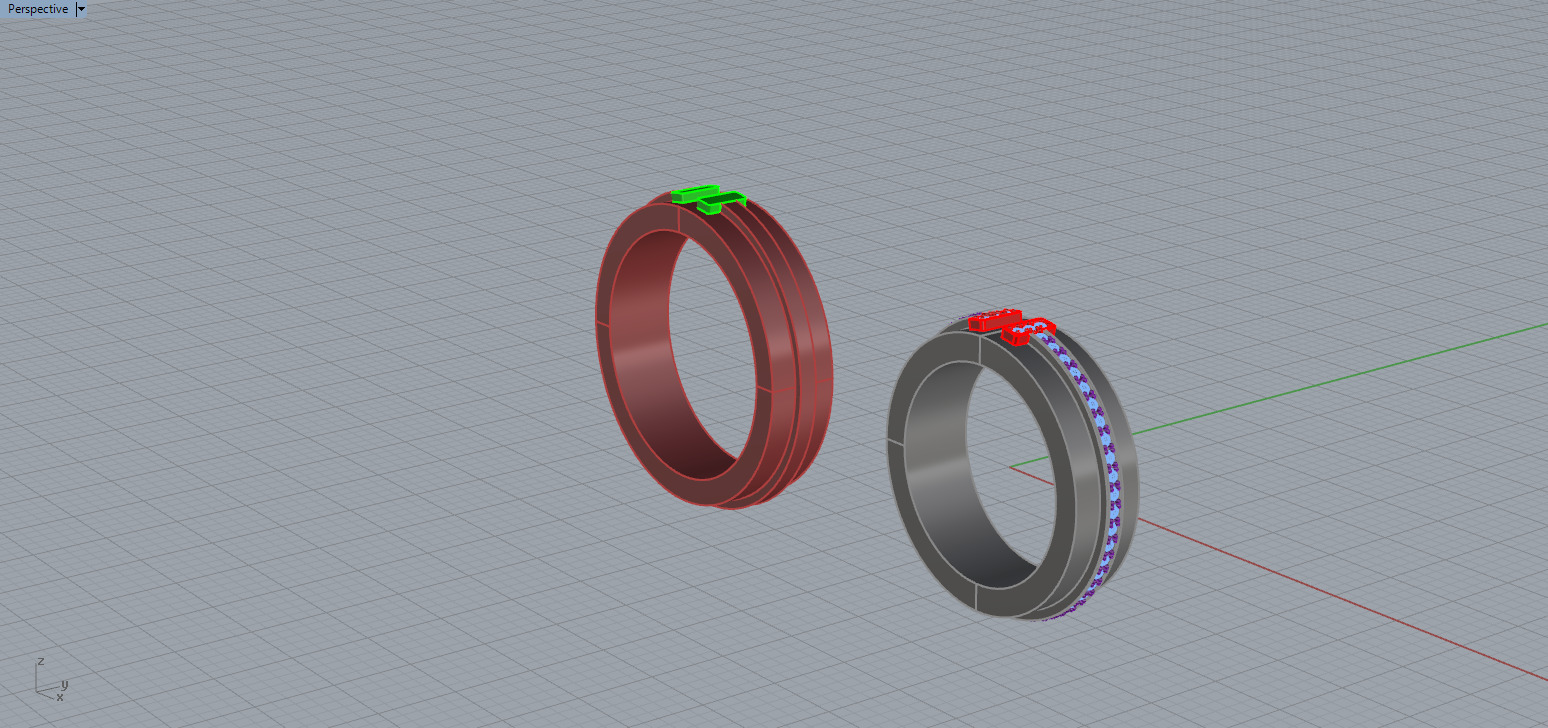Select the red clasp on the gray ring
1548x728 pixels.
(x=1011, y=326)
